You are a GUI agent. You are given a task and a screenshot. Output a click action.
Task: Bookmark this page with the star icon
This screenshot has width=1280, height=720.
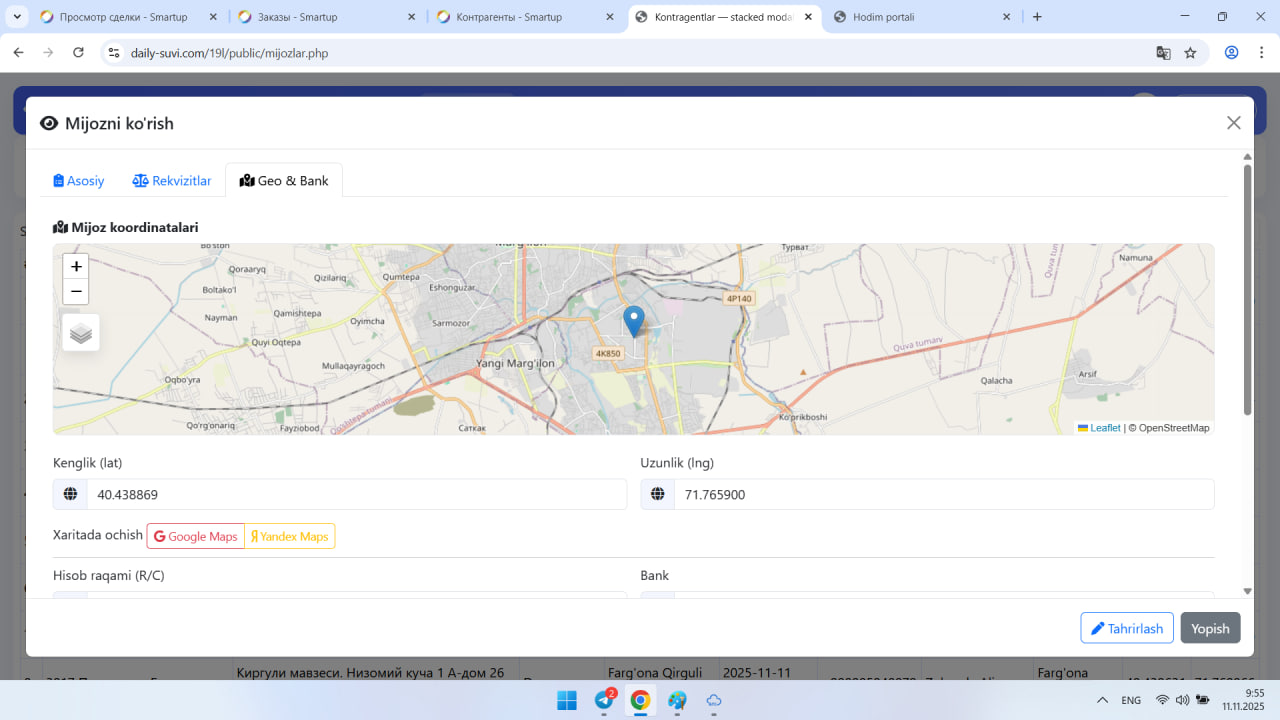coord(1190,53)
